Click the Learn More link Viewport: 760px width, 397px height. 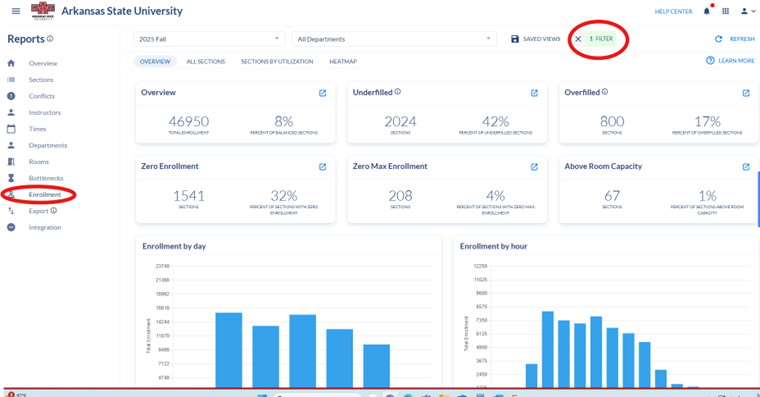730,61
